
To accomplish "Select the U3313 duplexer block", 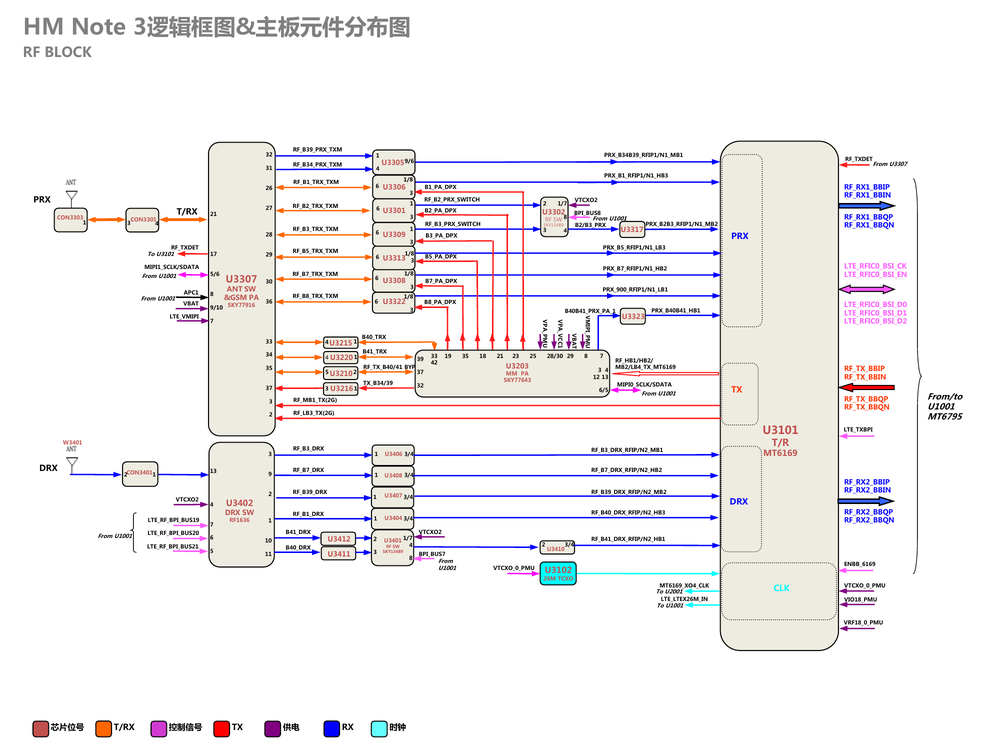I will 393,257.
